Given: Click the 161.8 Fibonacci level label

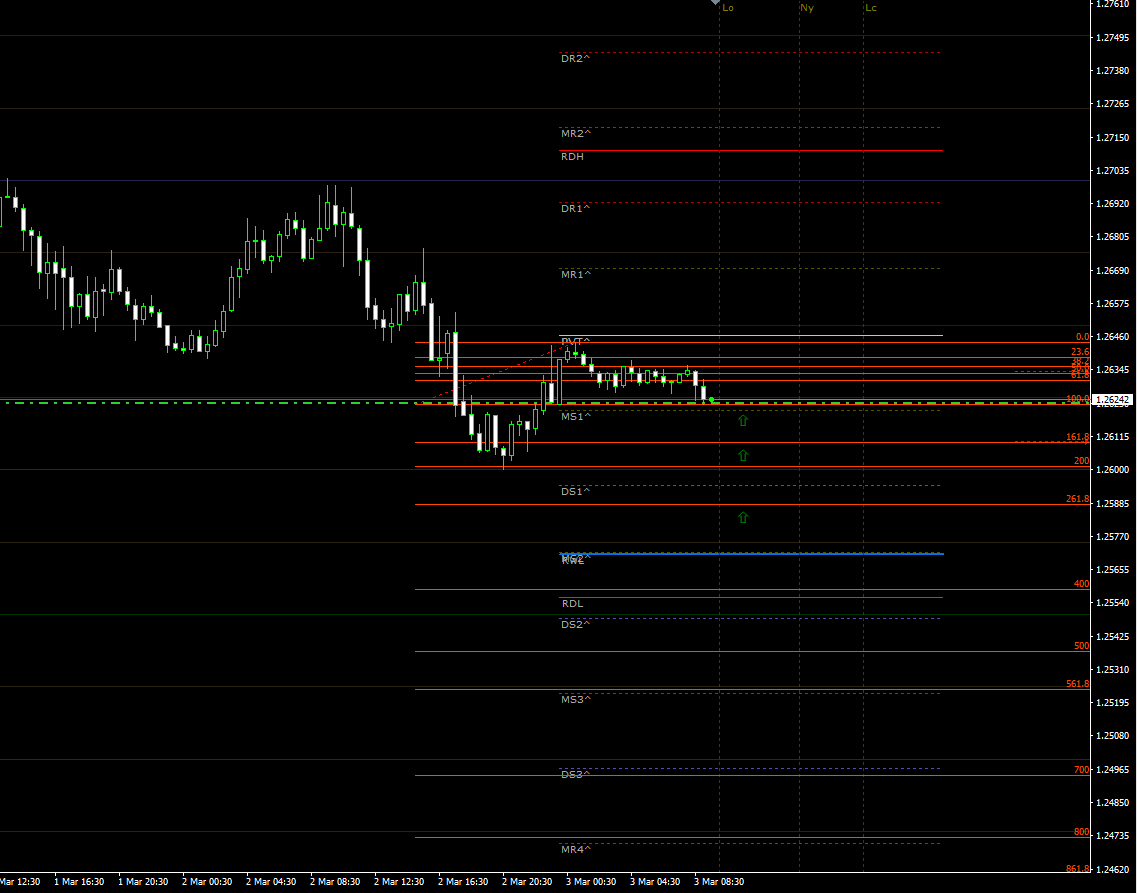Looking at the screenshot, I should coord(1077,437).
